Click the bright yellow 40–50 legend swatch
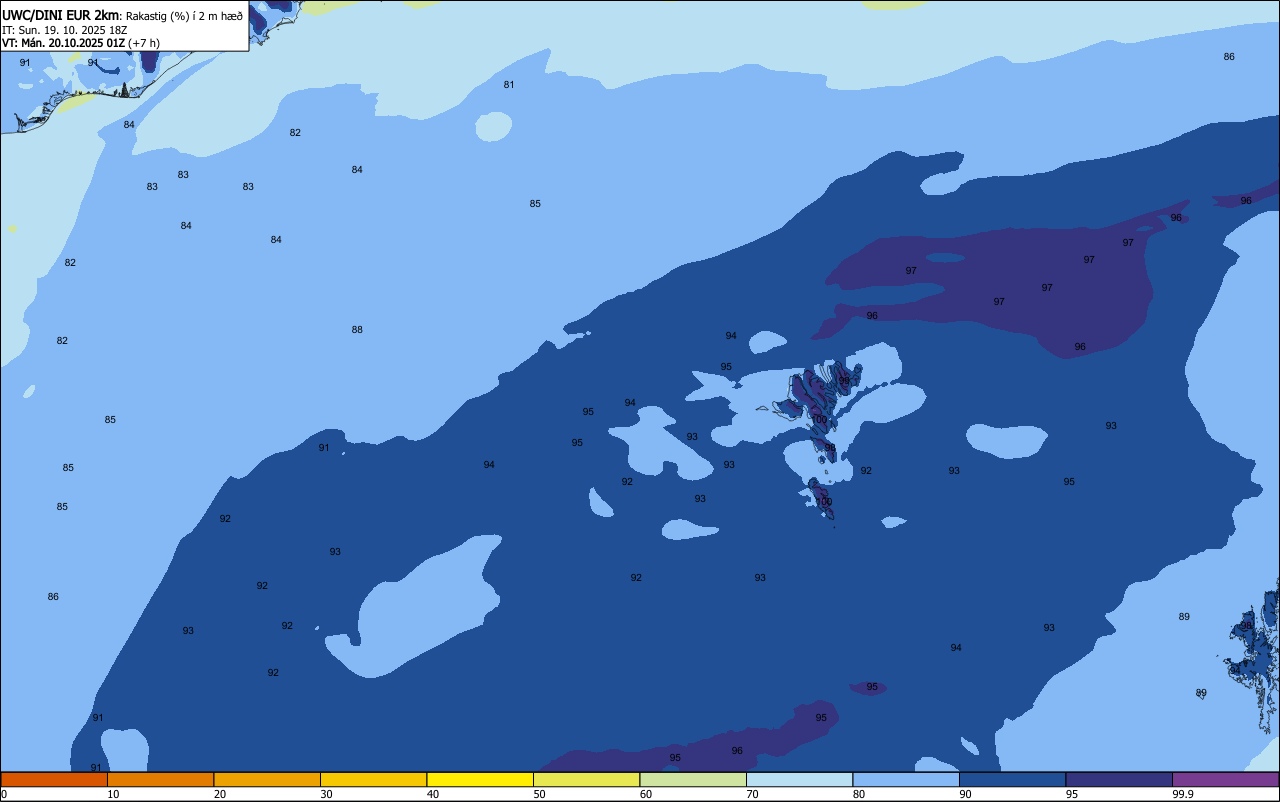The height and width of the screenshot is (802, 1280). tap(480, 779)
